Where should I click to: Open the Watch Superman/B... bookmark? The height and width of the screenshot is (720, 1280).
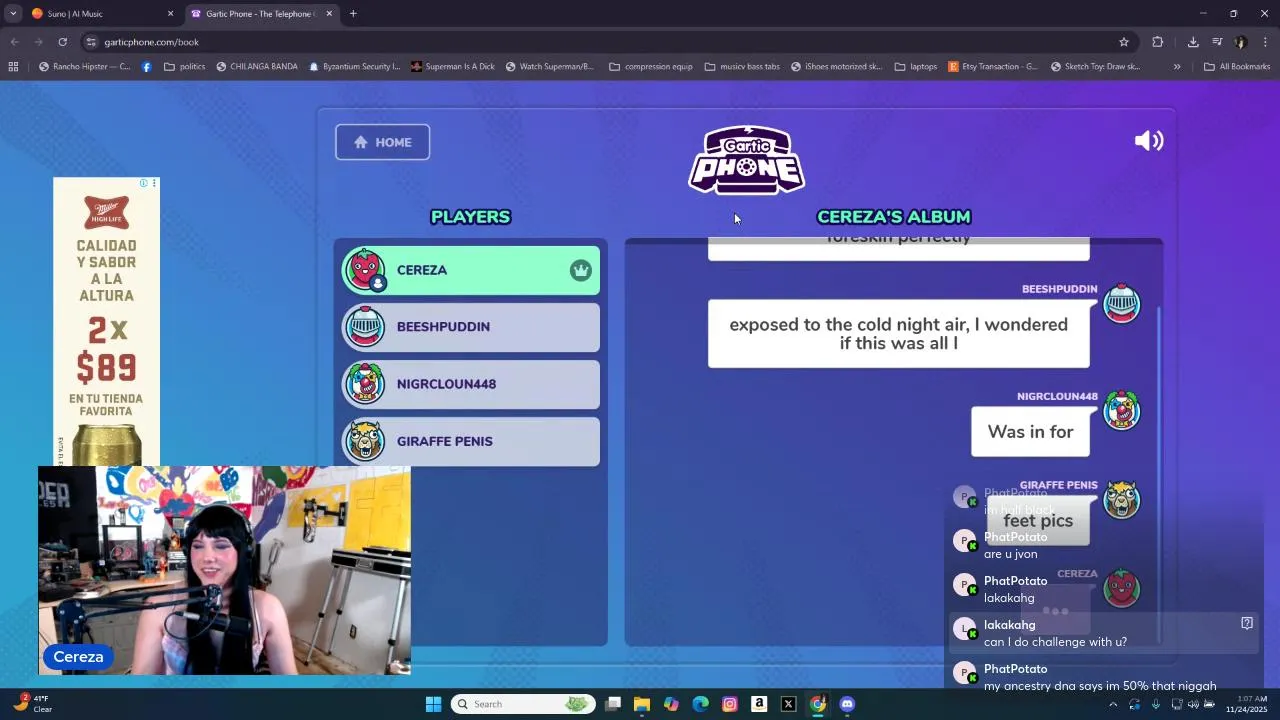coord(550,67)
